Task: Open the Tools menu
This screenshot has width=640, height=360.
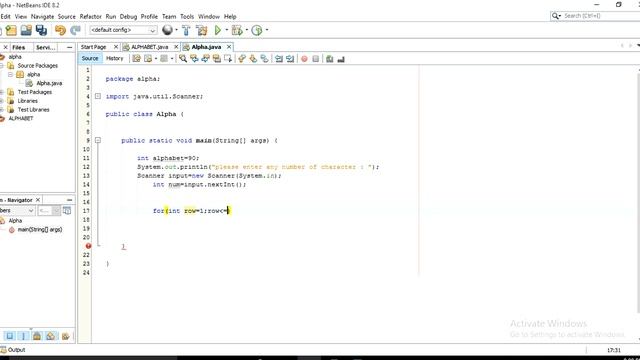Action: tap(187, 17)
